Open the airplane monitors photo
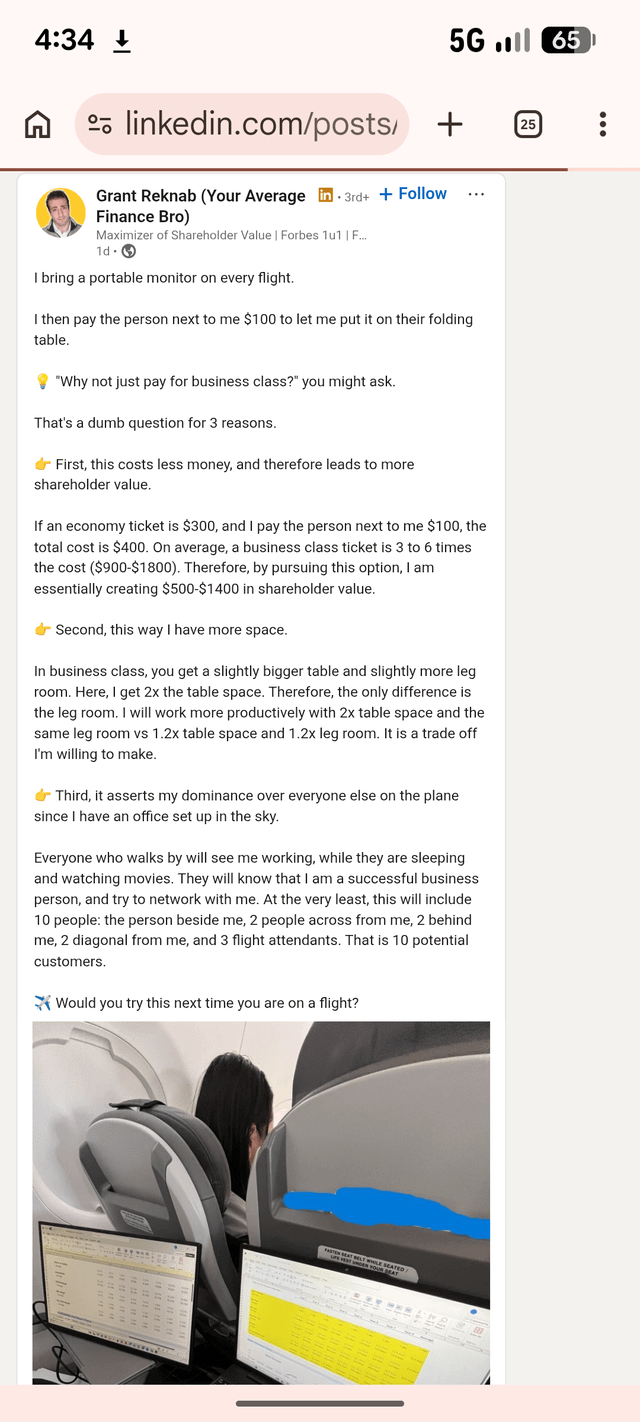 pyautogui.click(x=261, y=1200)
